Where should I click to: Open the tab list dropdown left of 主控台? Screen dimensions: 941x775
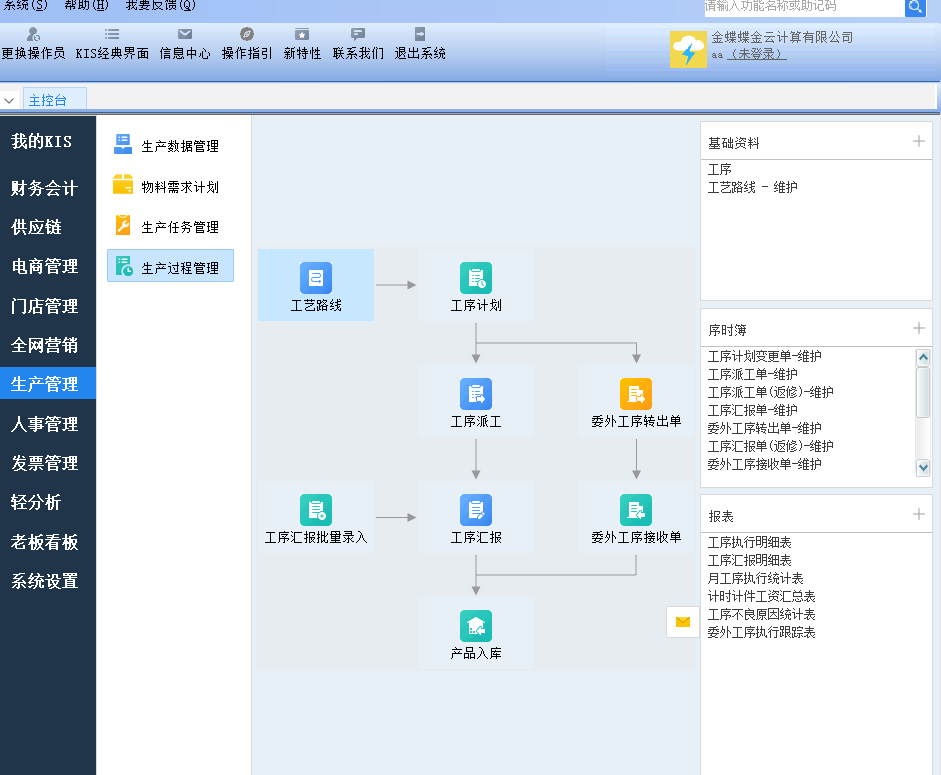click(x=10, y=99)
